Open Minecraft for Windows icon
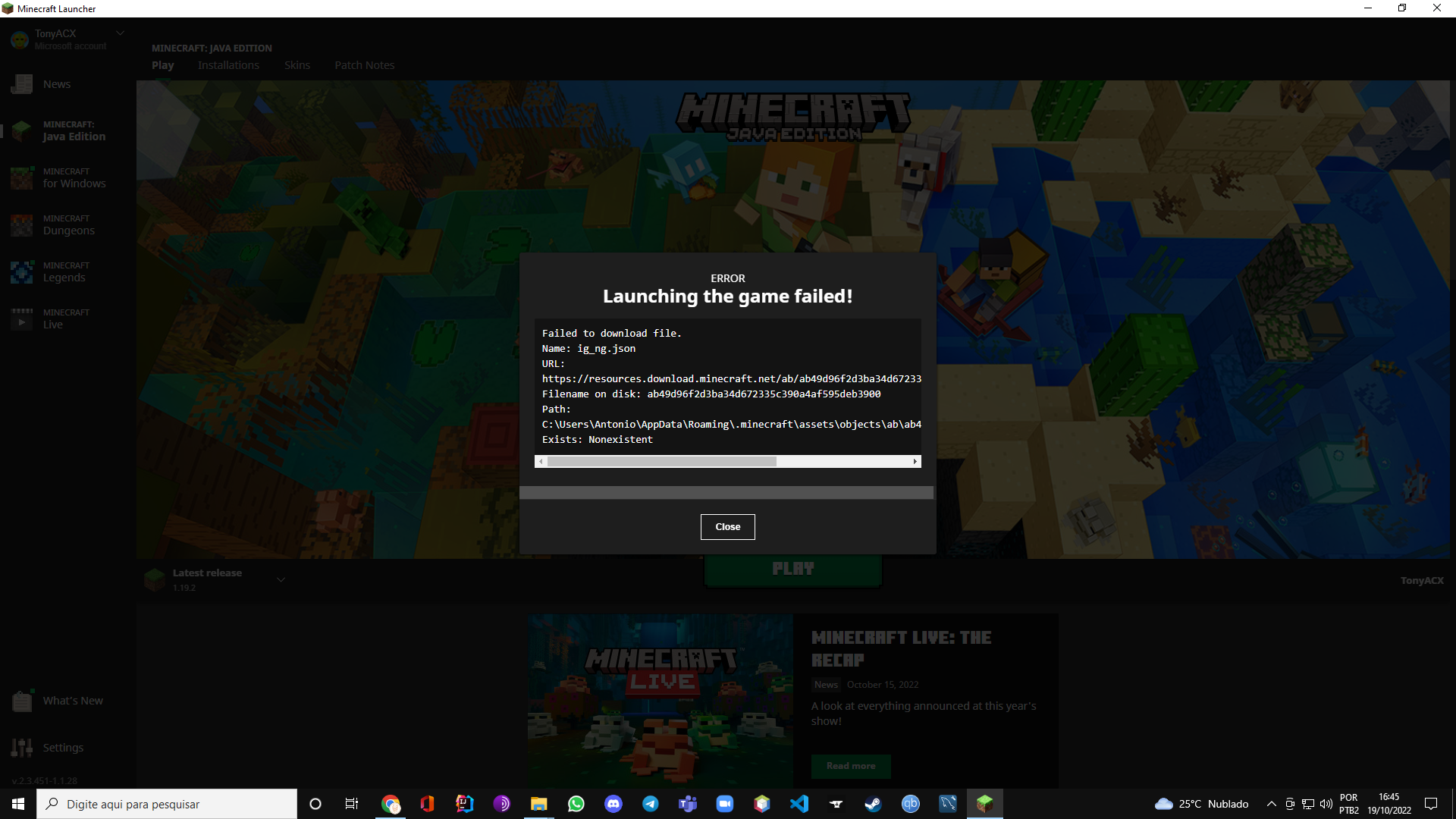 click(x=22, y=177)
